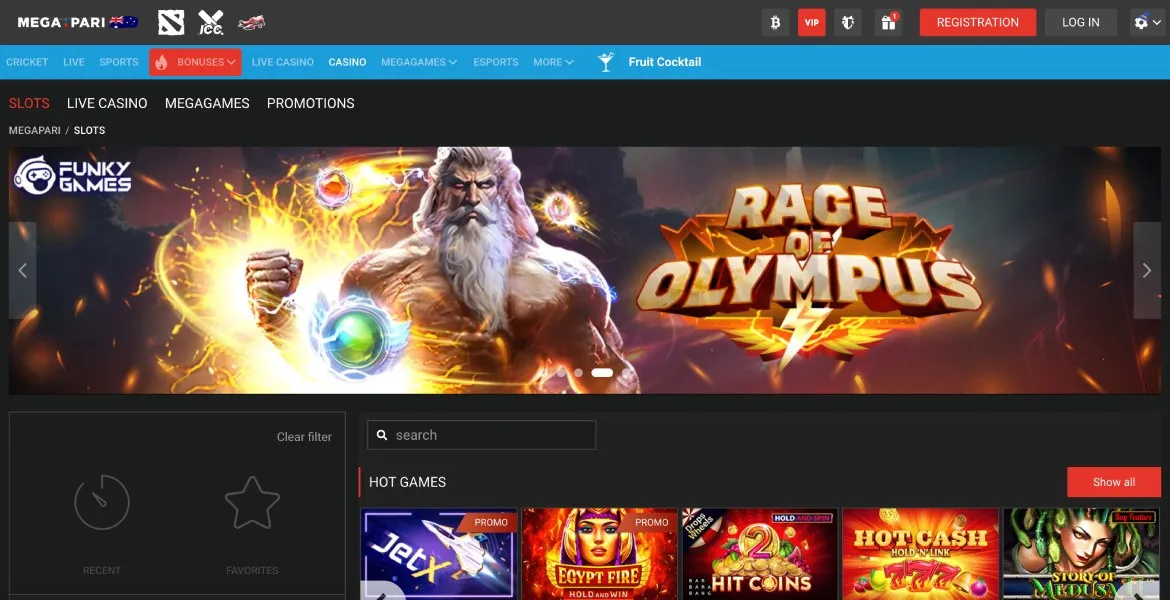Click the gift box with notification badge
The image size is (1170, 600).
(x=888, y=22)
